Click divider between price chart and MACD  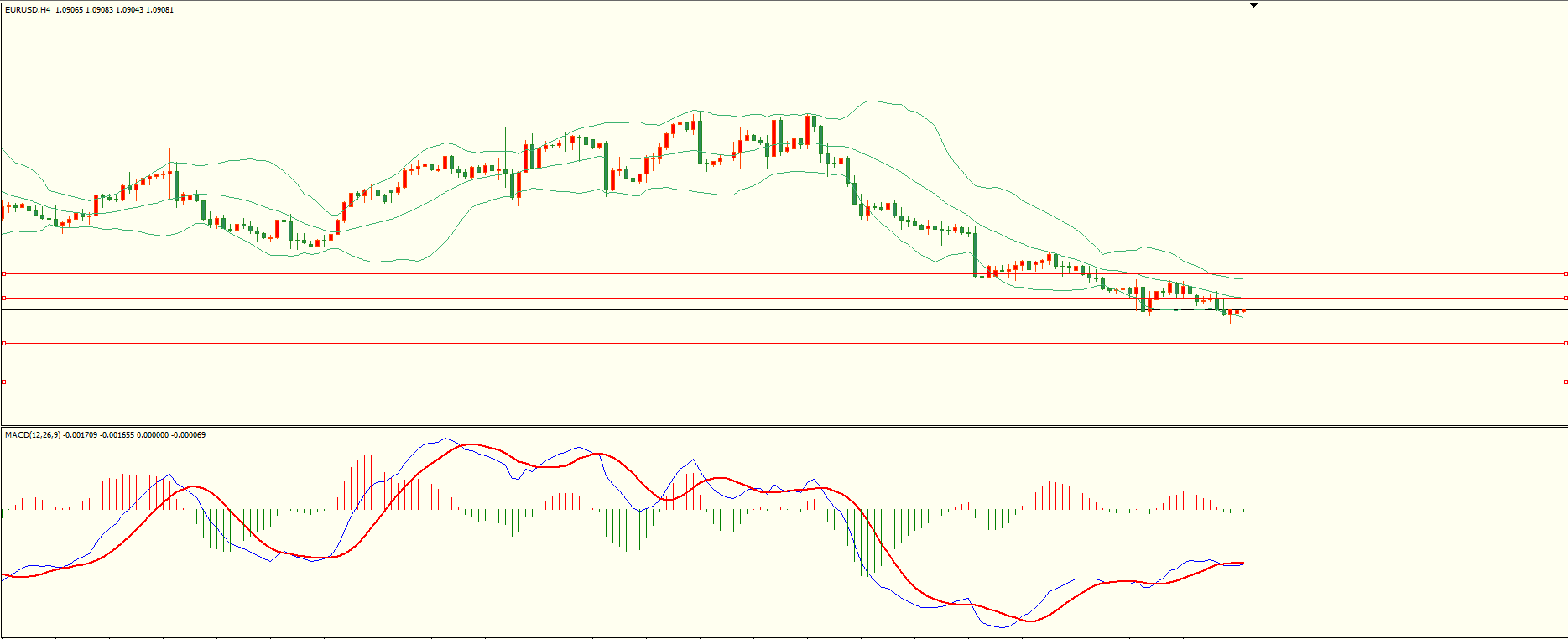click(x=755, y=426)
